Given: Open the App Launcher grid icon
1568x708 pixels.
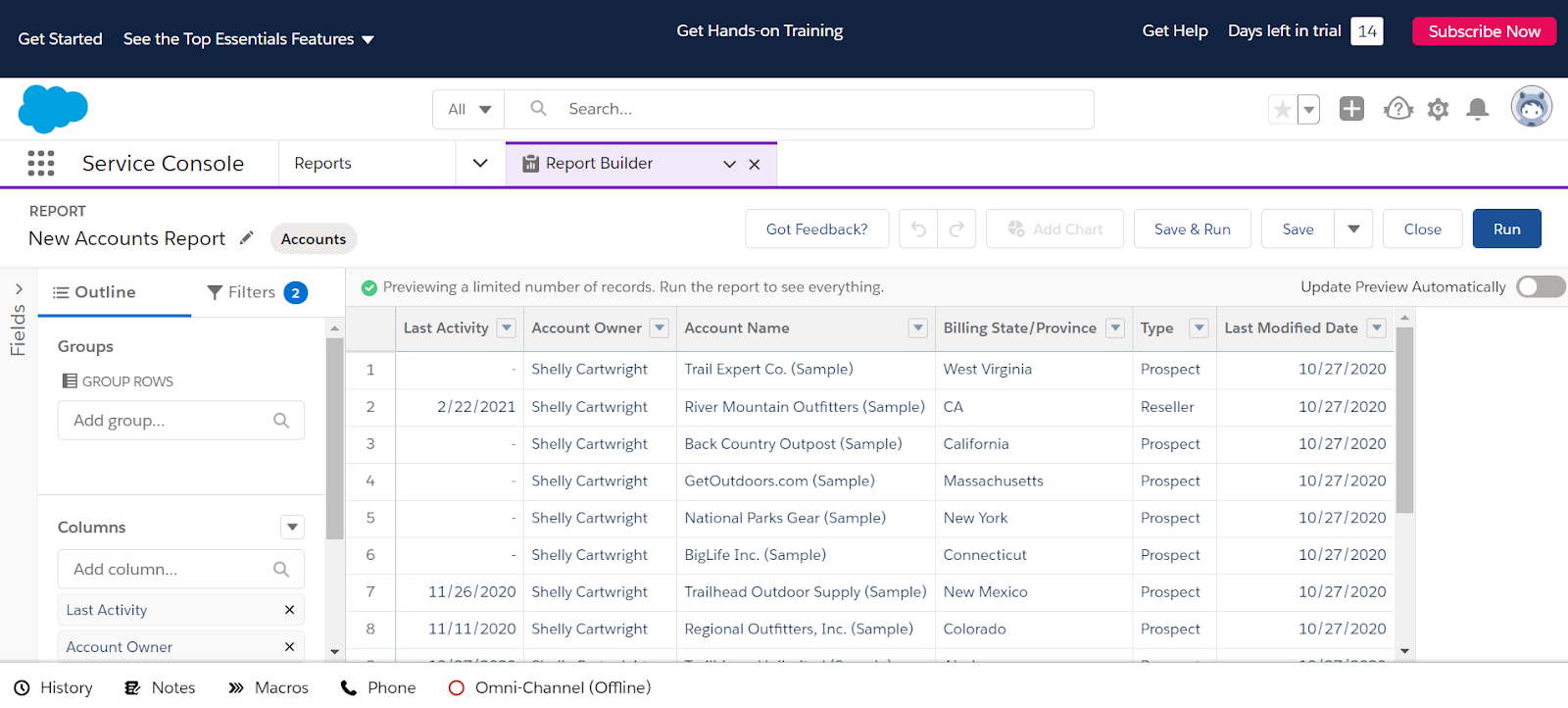Looking at the screenshot, I should pyautogui.click(x=41, y=163).
